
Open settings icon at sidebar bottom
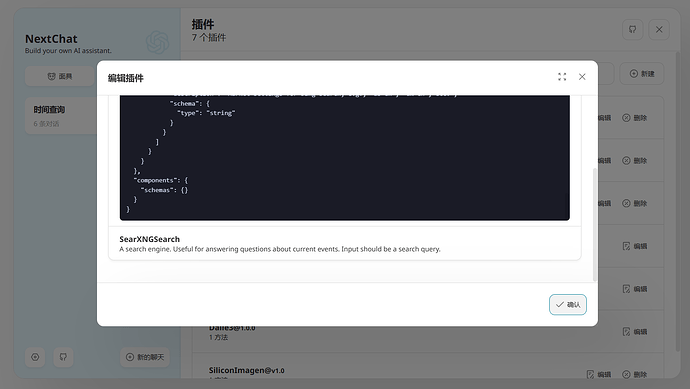[35, 357]
